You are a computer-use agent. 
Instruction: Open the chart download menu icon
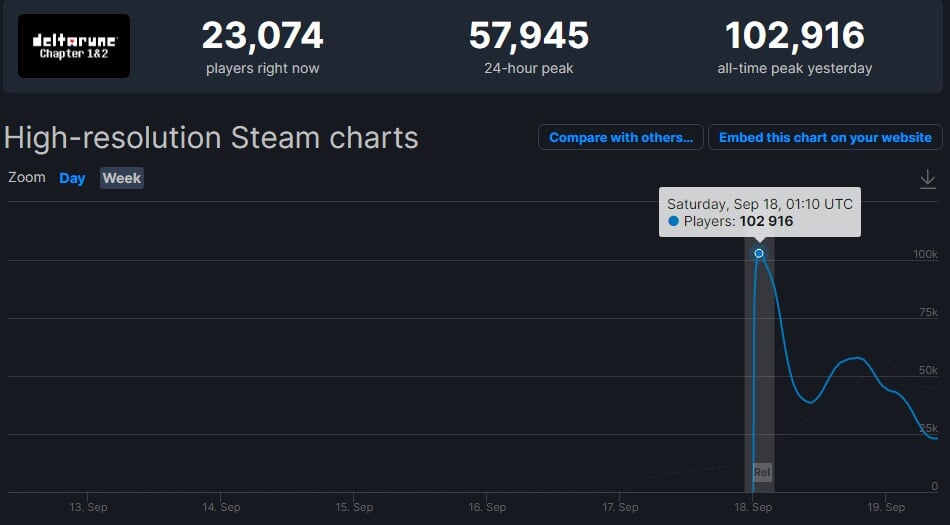(x=927, y=178)
